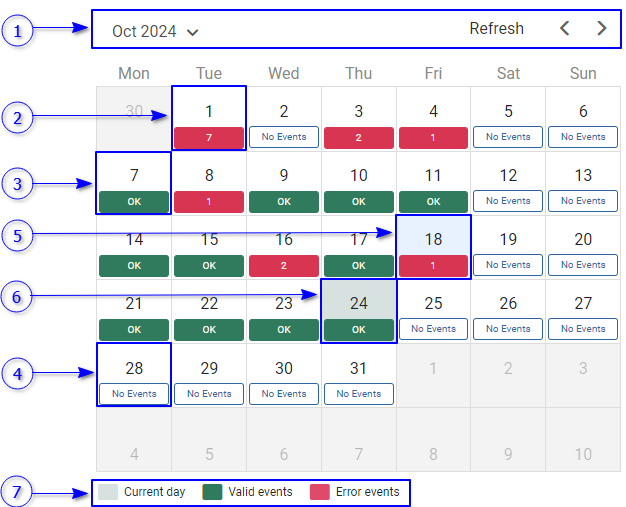Click the OK badge on October 24

pyautogui.click(x=359, y=329)
